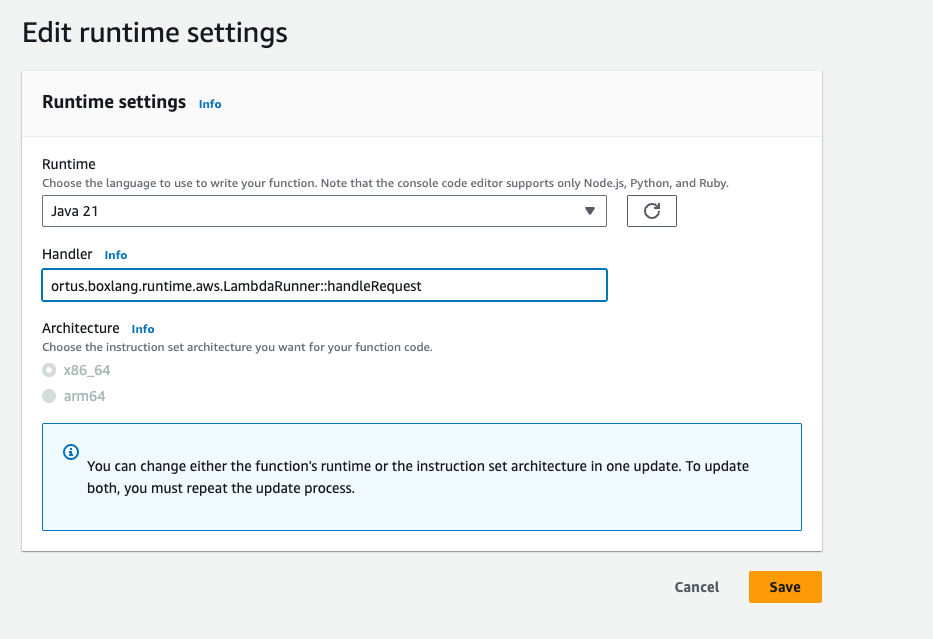Image resolution: width=933 pixels, height=639 pixels.
Task: Open the Java 21 runtime selector
Action: [323, 211]
